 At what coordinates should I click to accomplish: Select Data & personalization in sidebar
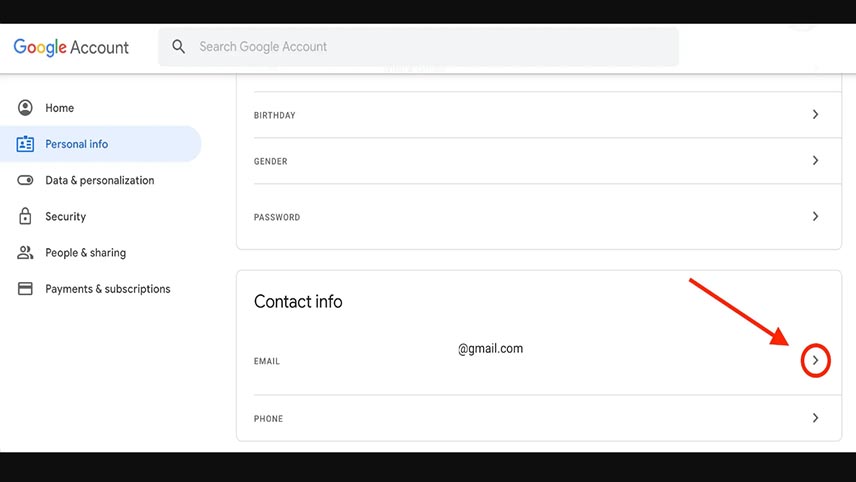(x=100, y=180)
